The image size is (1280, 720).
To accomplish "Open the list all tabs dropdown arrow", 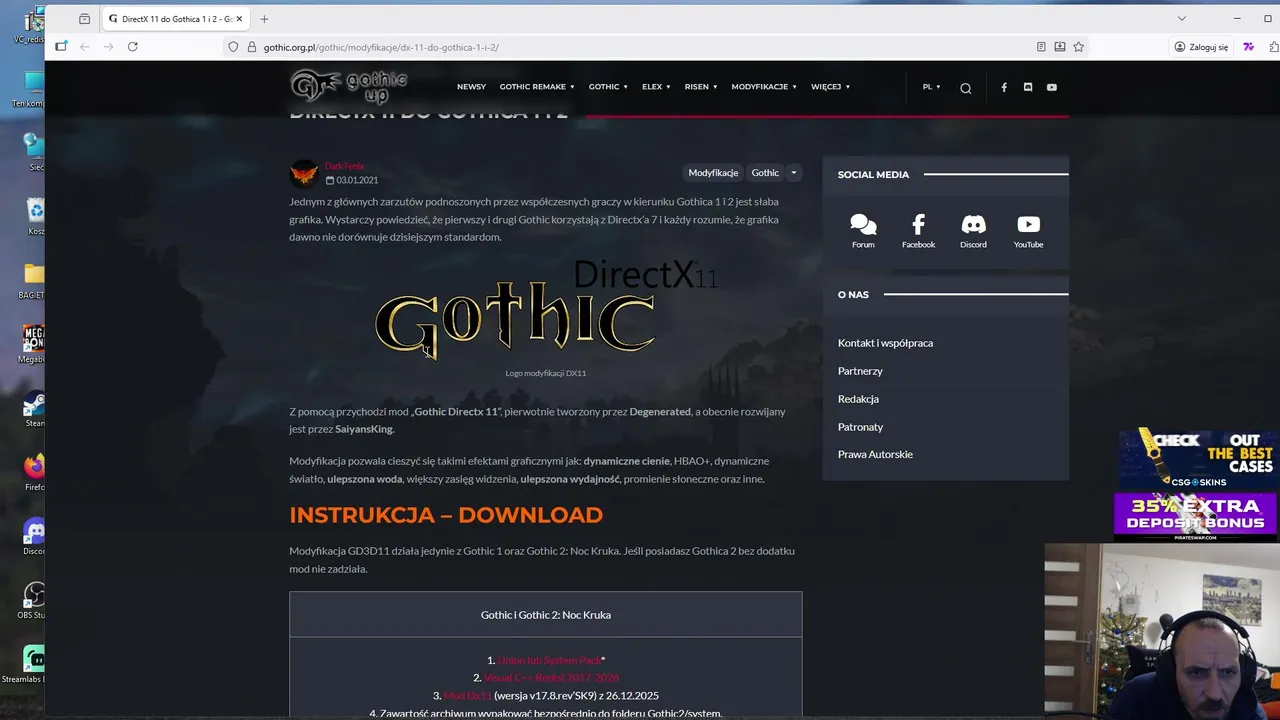I will pos(1181,19).
